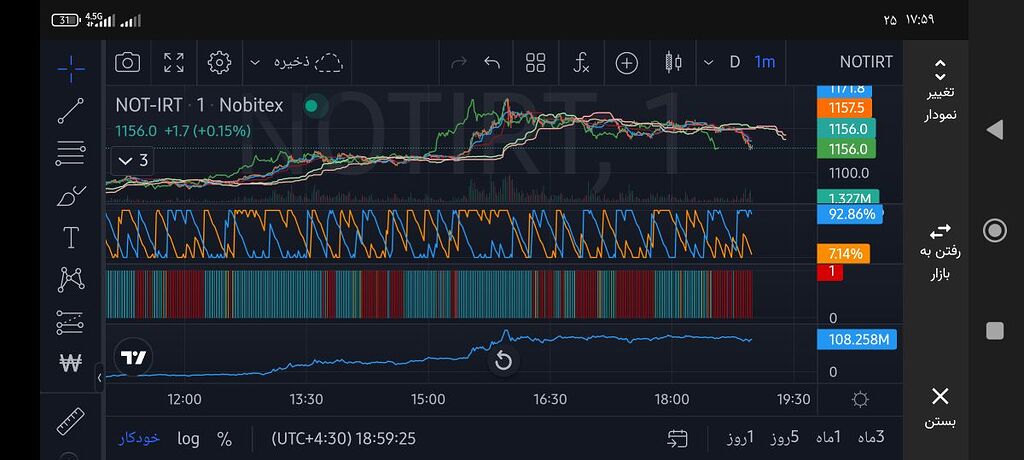Image resolution: width=1024 pixels, height=460 pixels.
Task: Open chart settings gear
Action: (x=219, y=62)
